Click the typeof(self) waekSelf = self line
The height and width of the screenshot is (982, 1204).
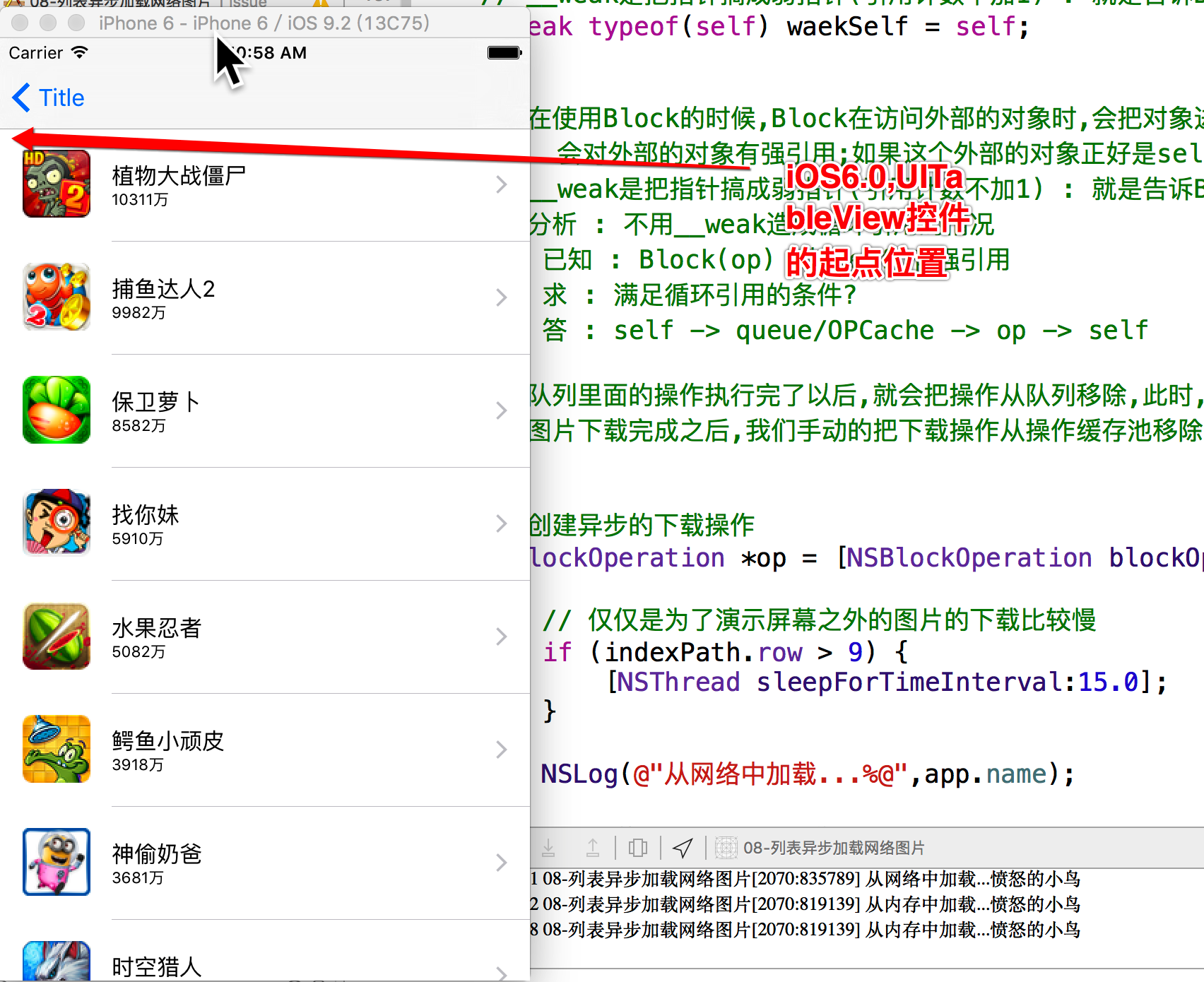pos(779,27)
